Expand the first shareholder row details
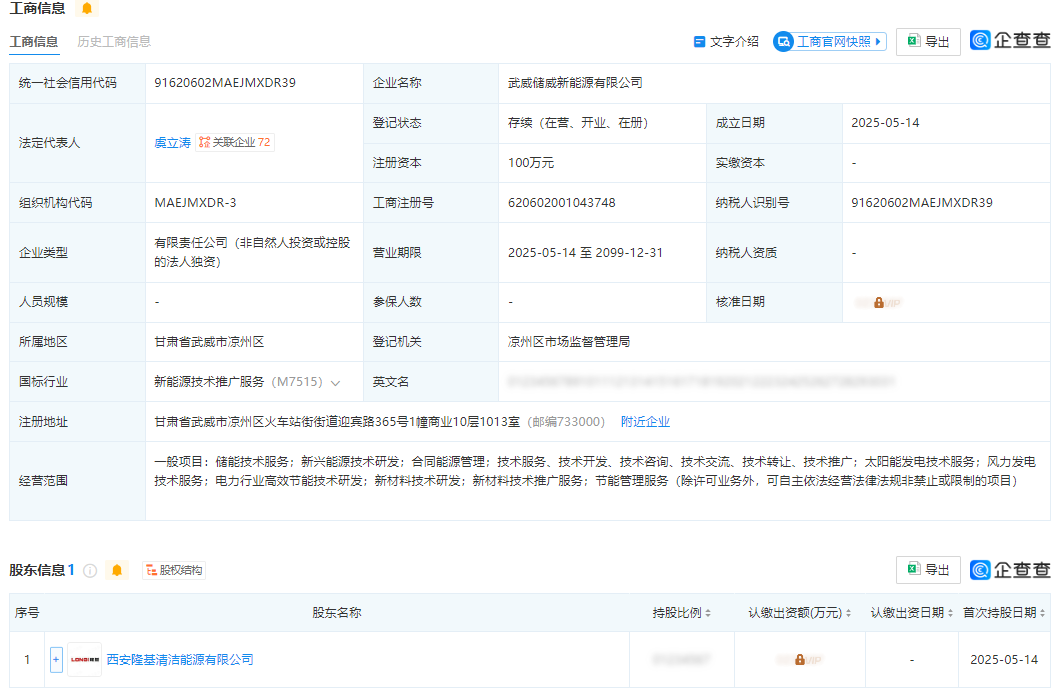This screenshot has width=1059, height=695. click(x=57, y=659)
